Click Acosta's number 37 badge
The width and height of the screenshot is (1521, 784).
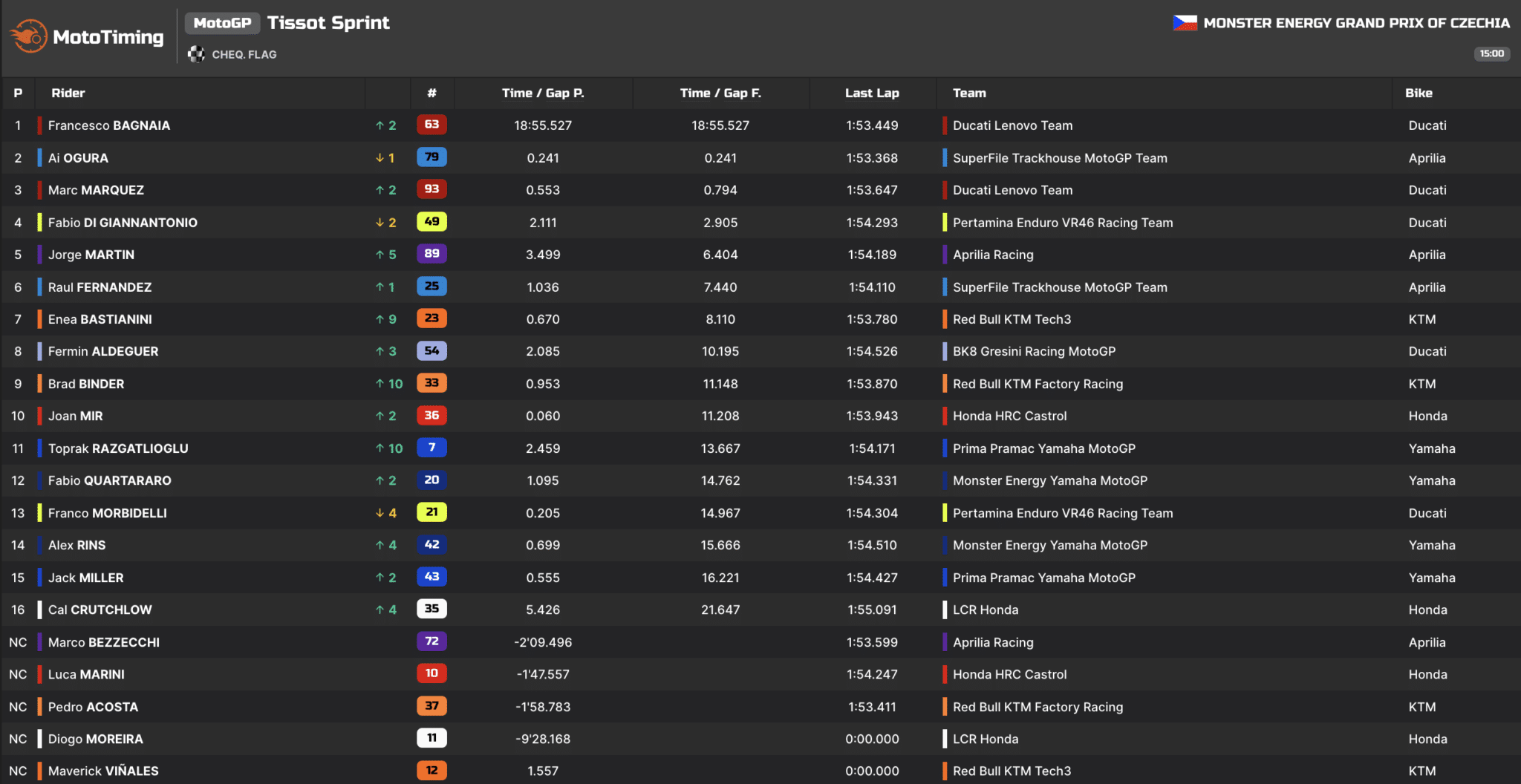(431, 706)
